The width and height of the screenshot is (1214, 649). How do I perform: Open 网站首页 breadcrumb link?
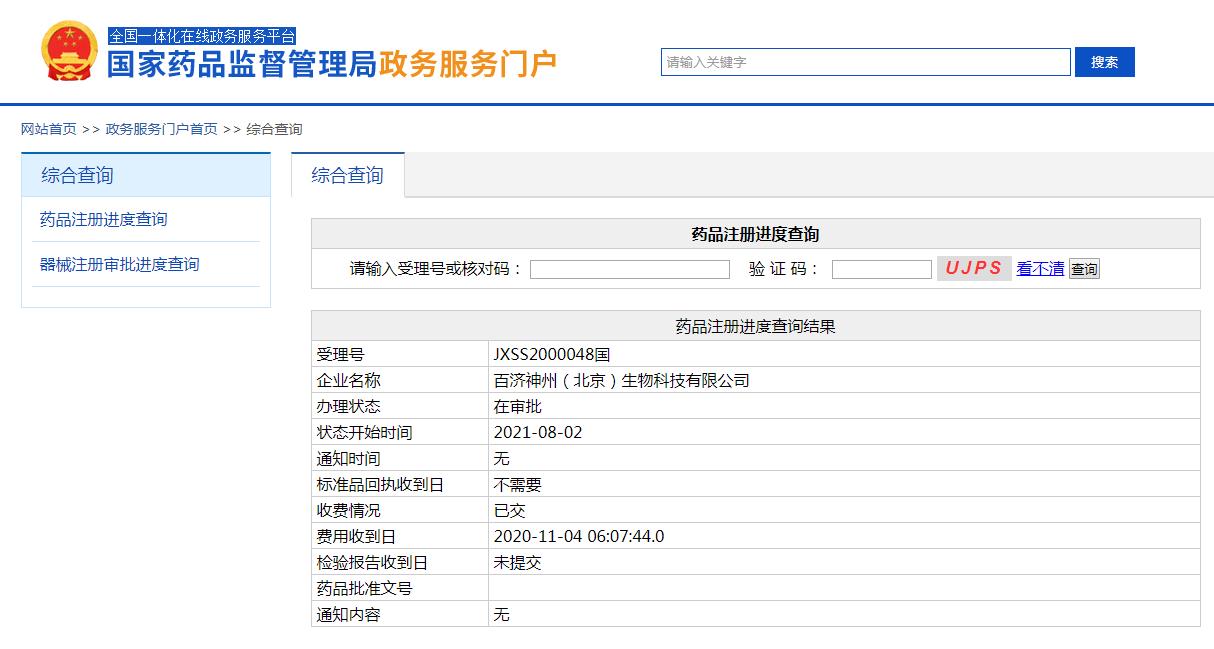46,128
